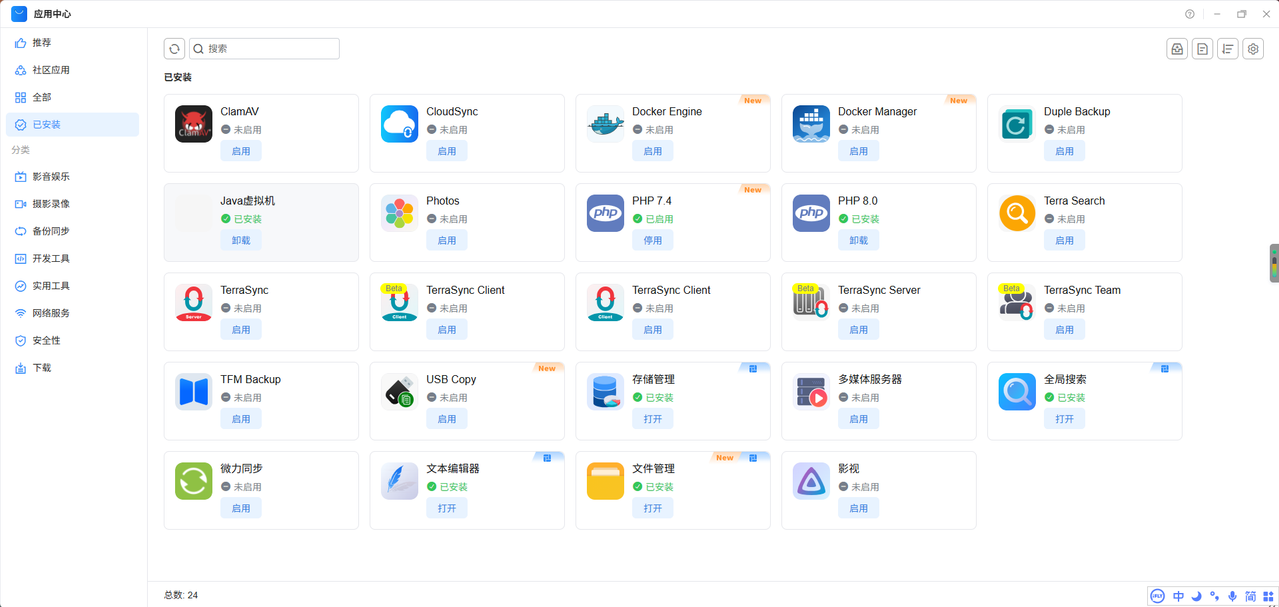Open the 安全性 category
The height and width of the screenshot is (607, 1279).
click(72, 340)
